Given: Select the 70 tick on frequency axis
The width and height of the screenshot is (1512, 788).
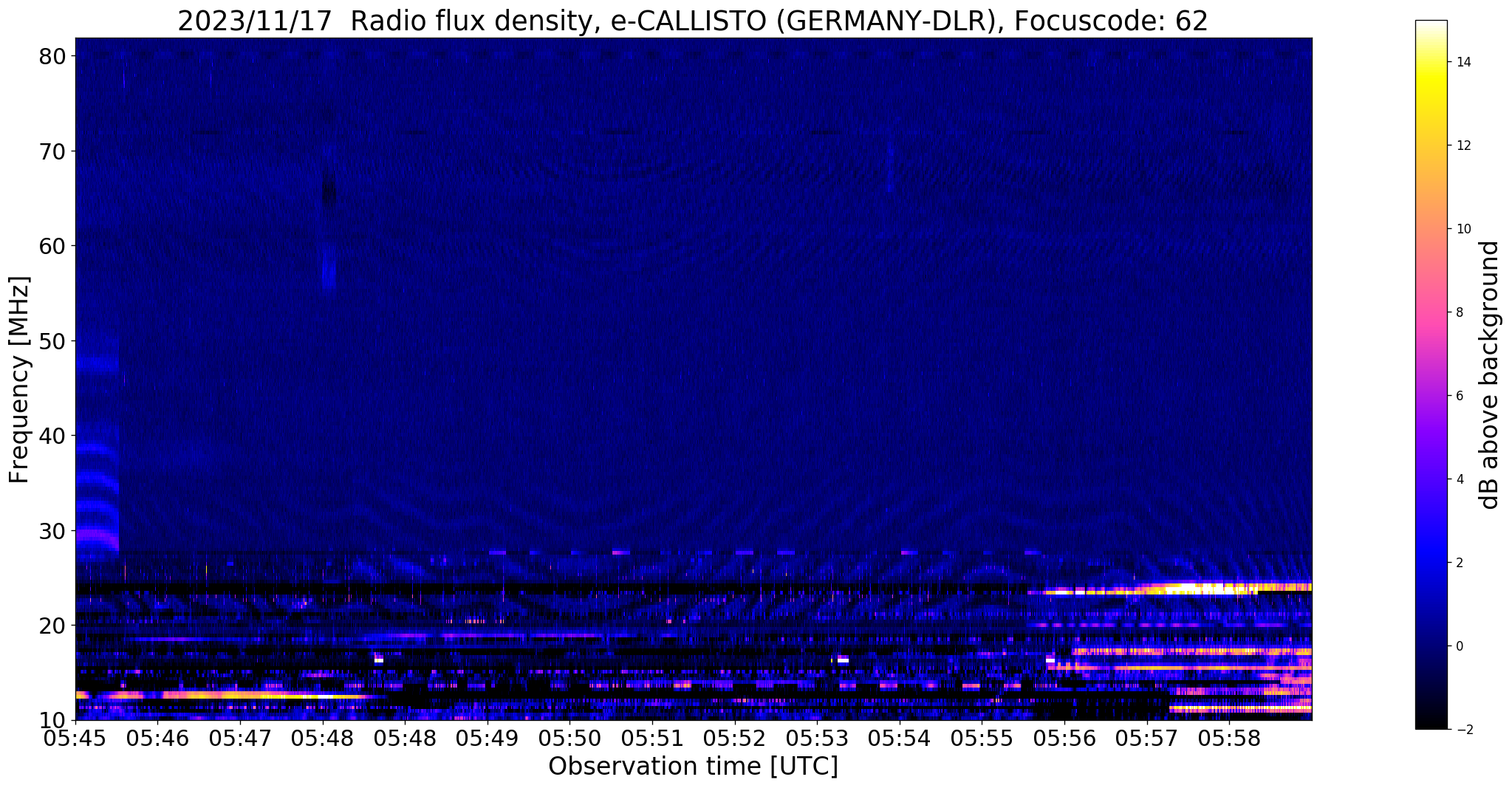Looking at the screenshot, I should 52,151.
